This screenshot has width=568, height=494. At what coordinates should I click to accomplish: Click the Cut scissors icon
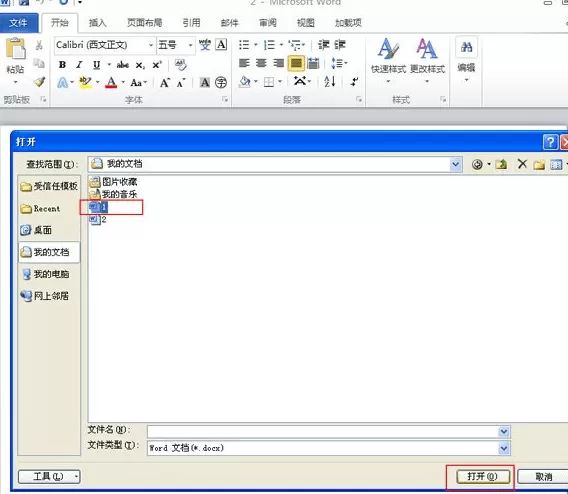pyautogui.click(x=39, y=45)
